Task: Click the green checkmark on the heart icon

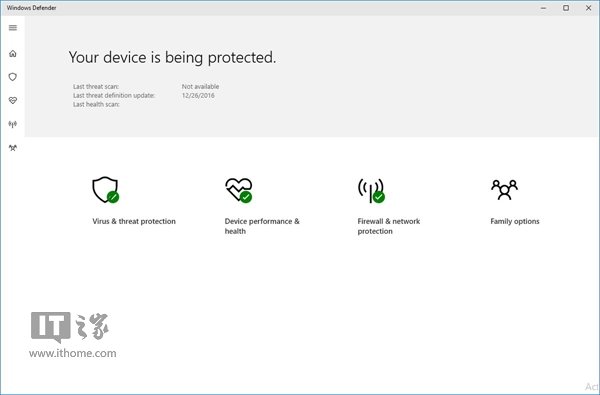Action: coord(246,197)
